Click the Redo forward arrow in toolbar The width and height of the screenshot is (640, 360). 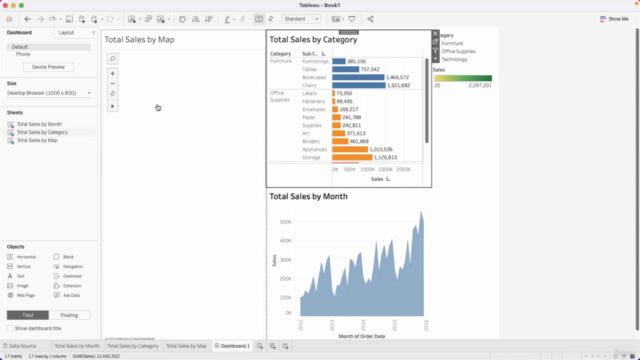tap(40, 19)
